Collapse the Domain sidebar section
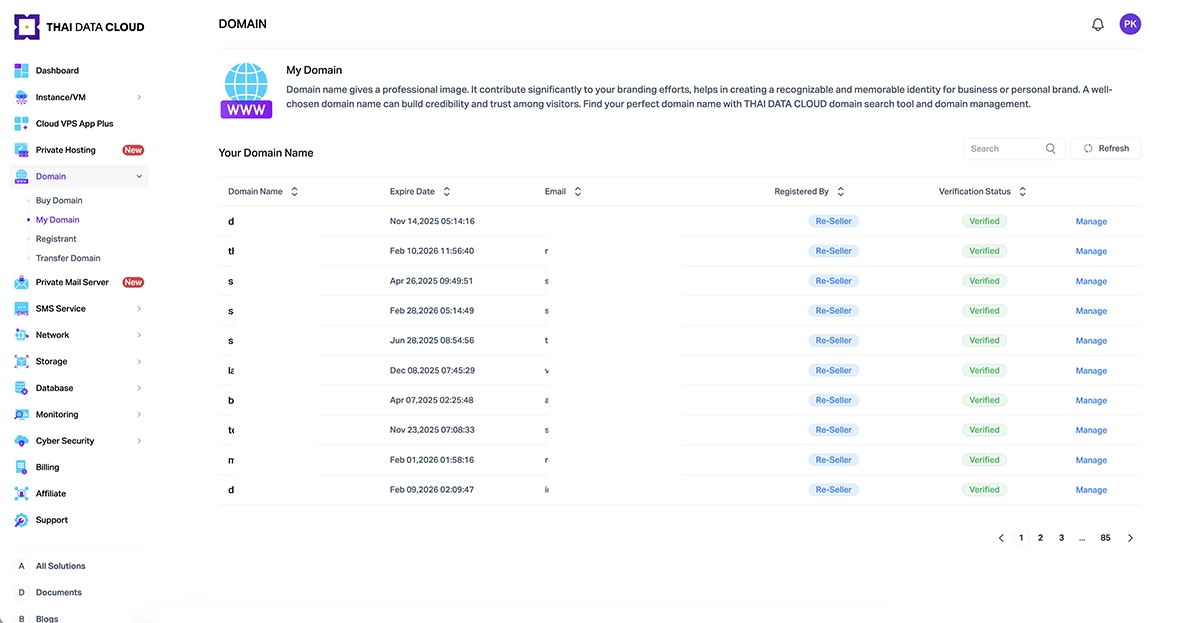This screenshot has height=623, width=1200. point(139,177)
